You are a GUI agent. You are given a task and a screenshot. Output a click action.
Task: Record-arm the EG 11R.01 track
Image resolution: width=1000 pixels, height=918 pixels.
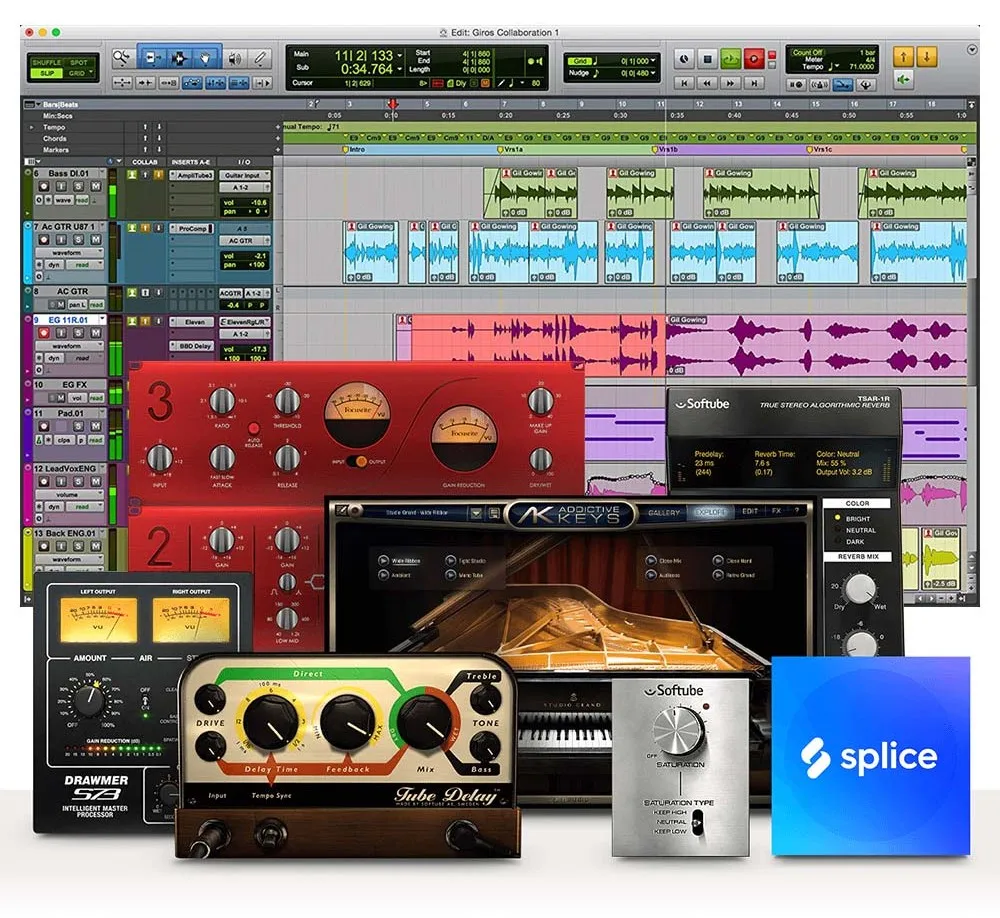[43, 332]
